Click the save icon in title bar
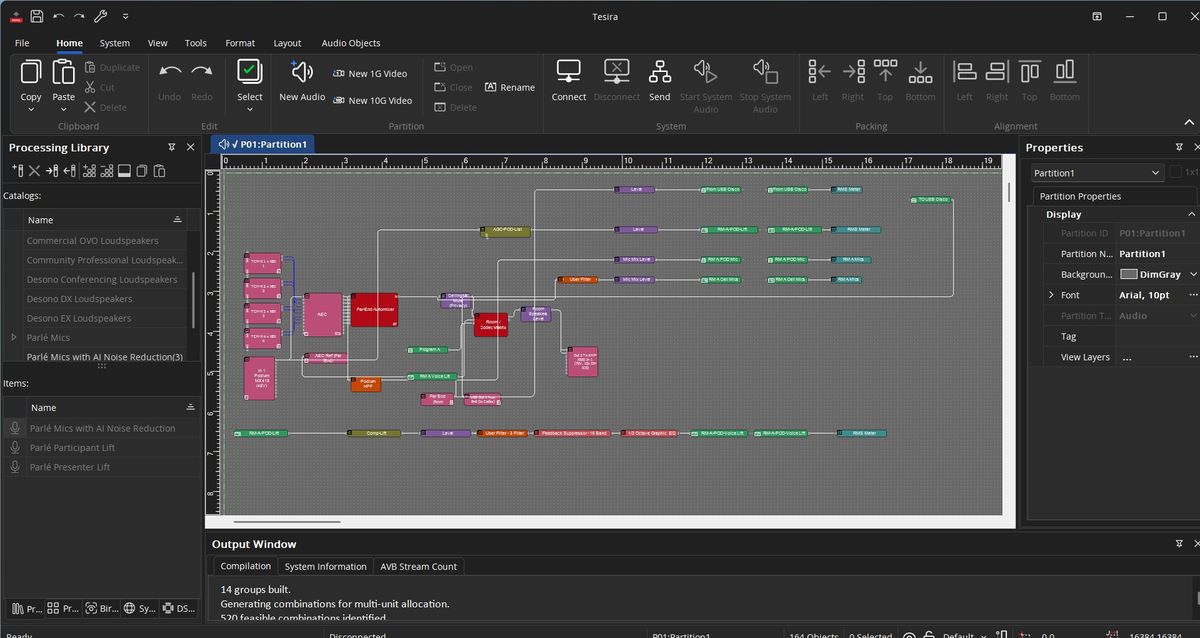Viewport: 1200px width, 638px height. [36, 16]
